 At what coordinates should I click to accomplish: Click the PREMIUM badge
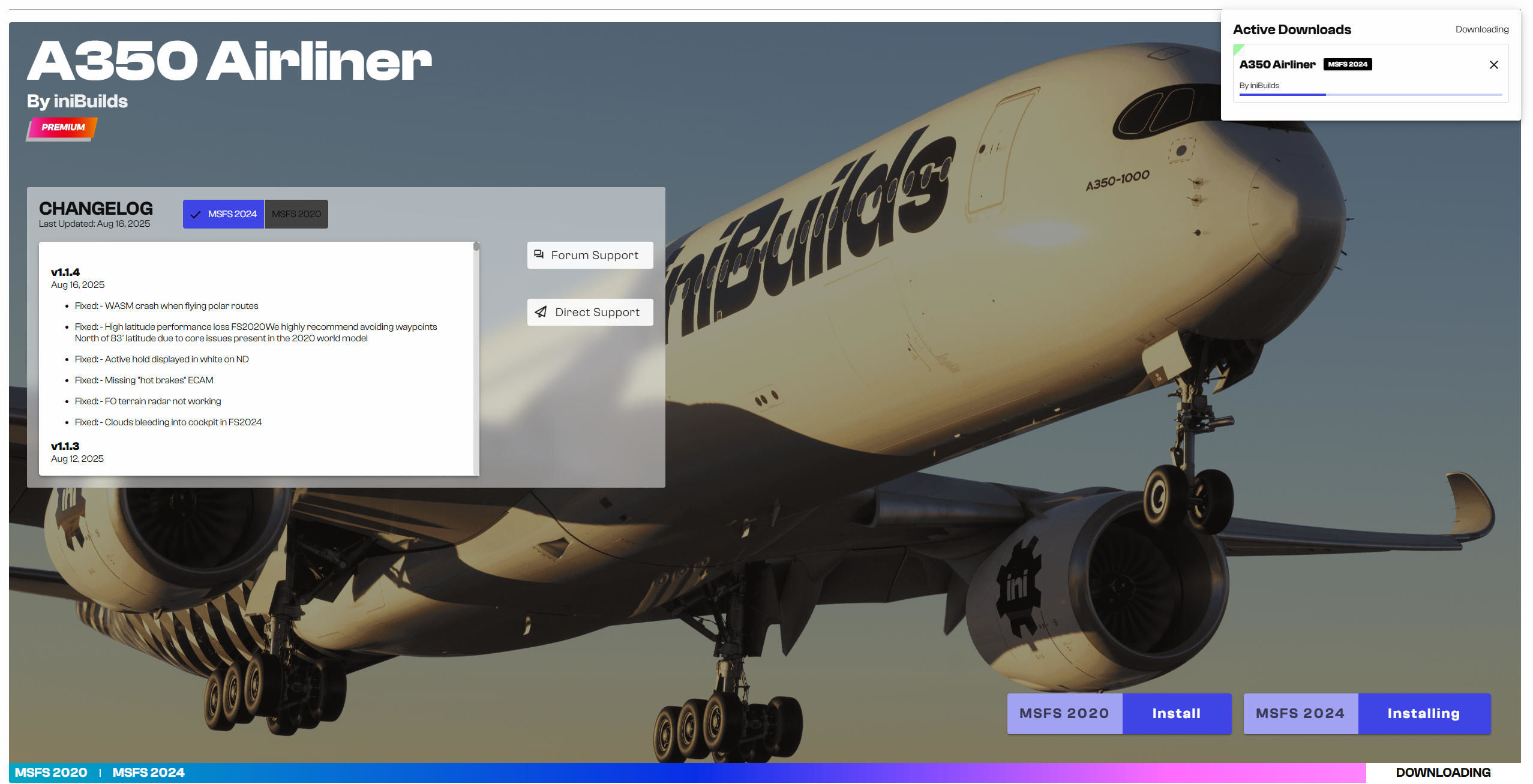(x=62, y=128)
